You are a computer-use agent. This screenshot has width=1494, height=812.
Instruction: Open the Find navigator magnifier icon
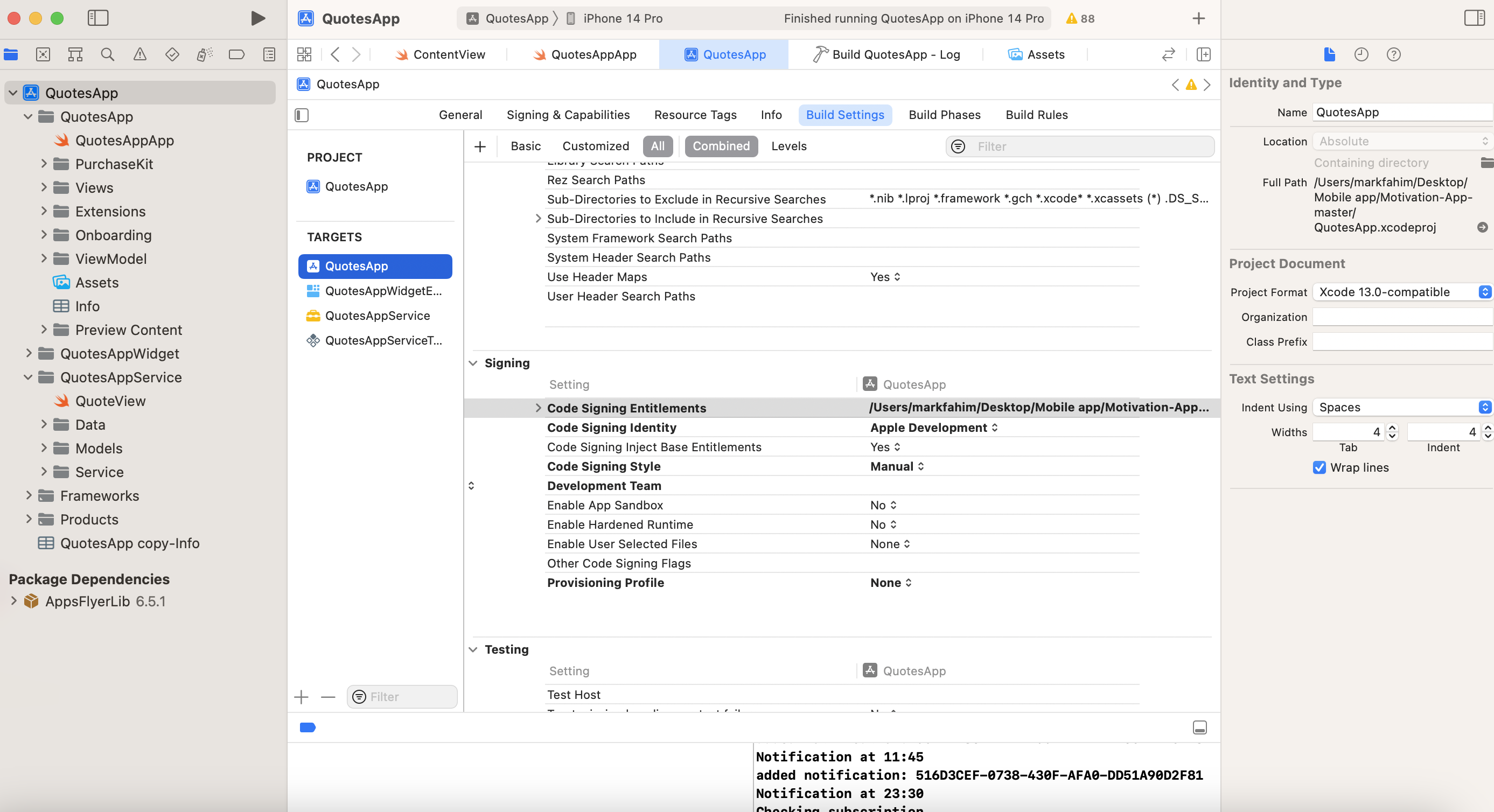pos(107,54)
